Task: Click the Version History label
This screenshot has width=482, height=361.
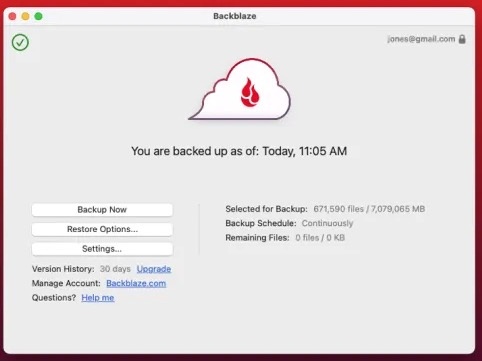Action: tap(63, 269)
